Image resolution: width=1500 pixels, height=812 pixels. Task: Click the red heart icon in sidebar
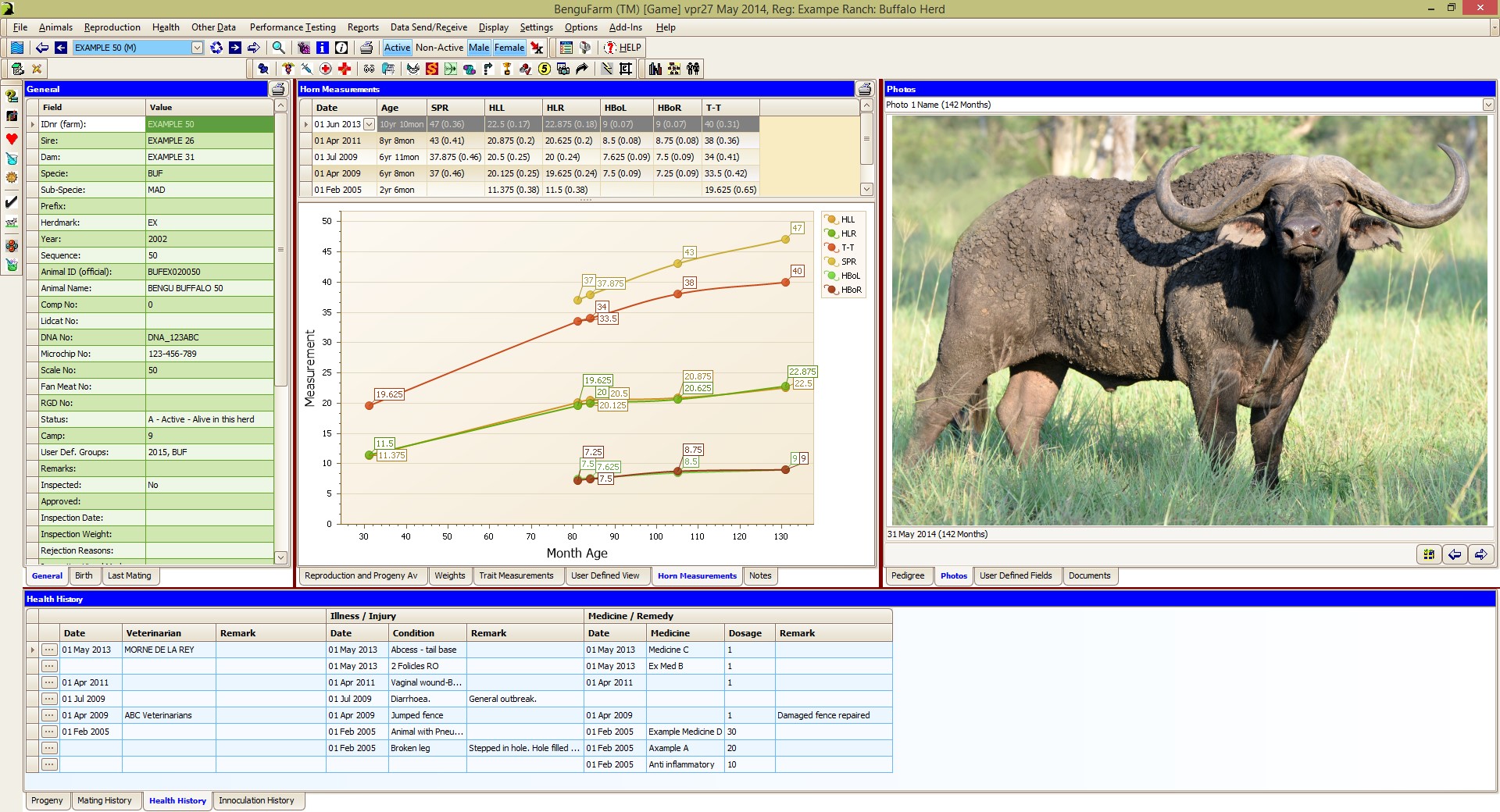tap(12, 139)
